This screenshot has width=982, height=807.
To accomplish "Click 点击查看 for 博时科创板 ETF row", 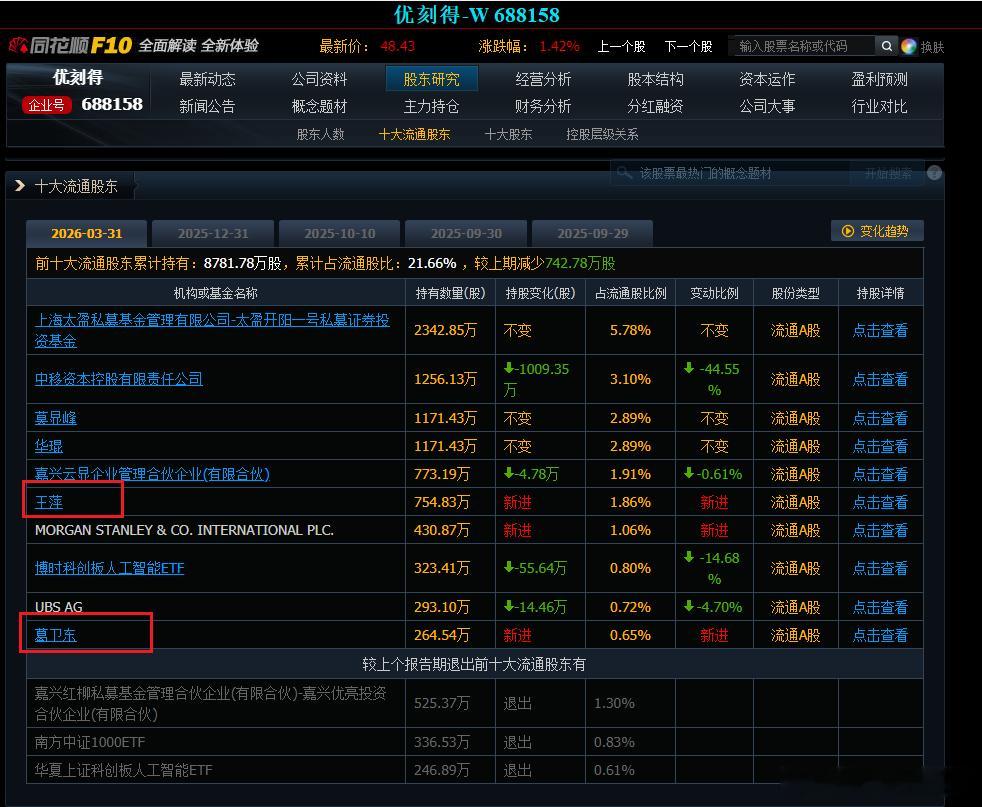I will pyautogui.click(x=880, y=568).
